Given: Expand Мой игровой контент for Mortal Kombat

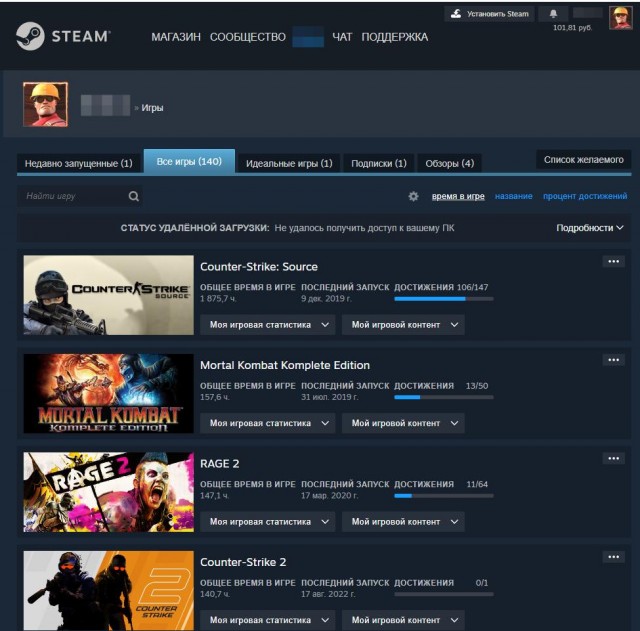Looking at the screenshot, I should pos(403,423).
